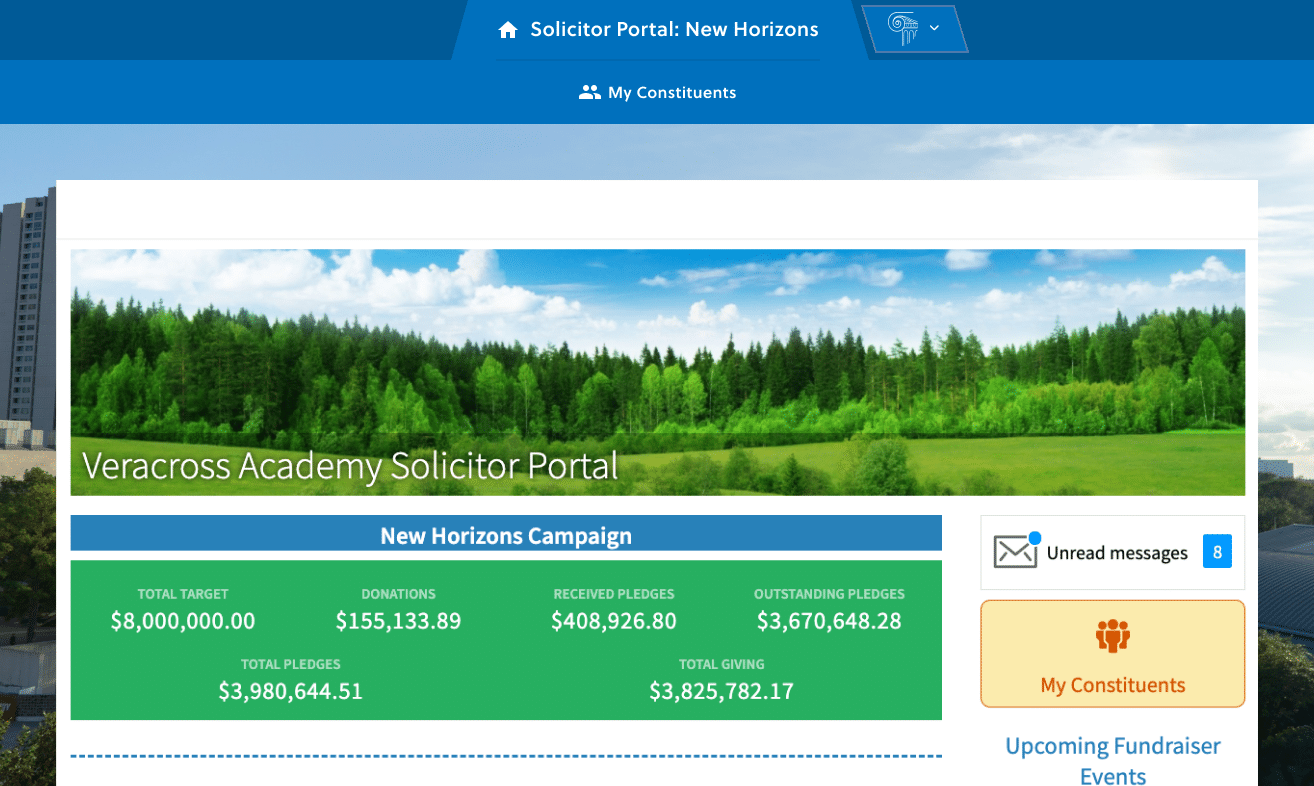Click the people icon beside My Constituents

[590, 92]
